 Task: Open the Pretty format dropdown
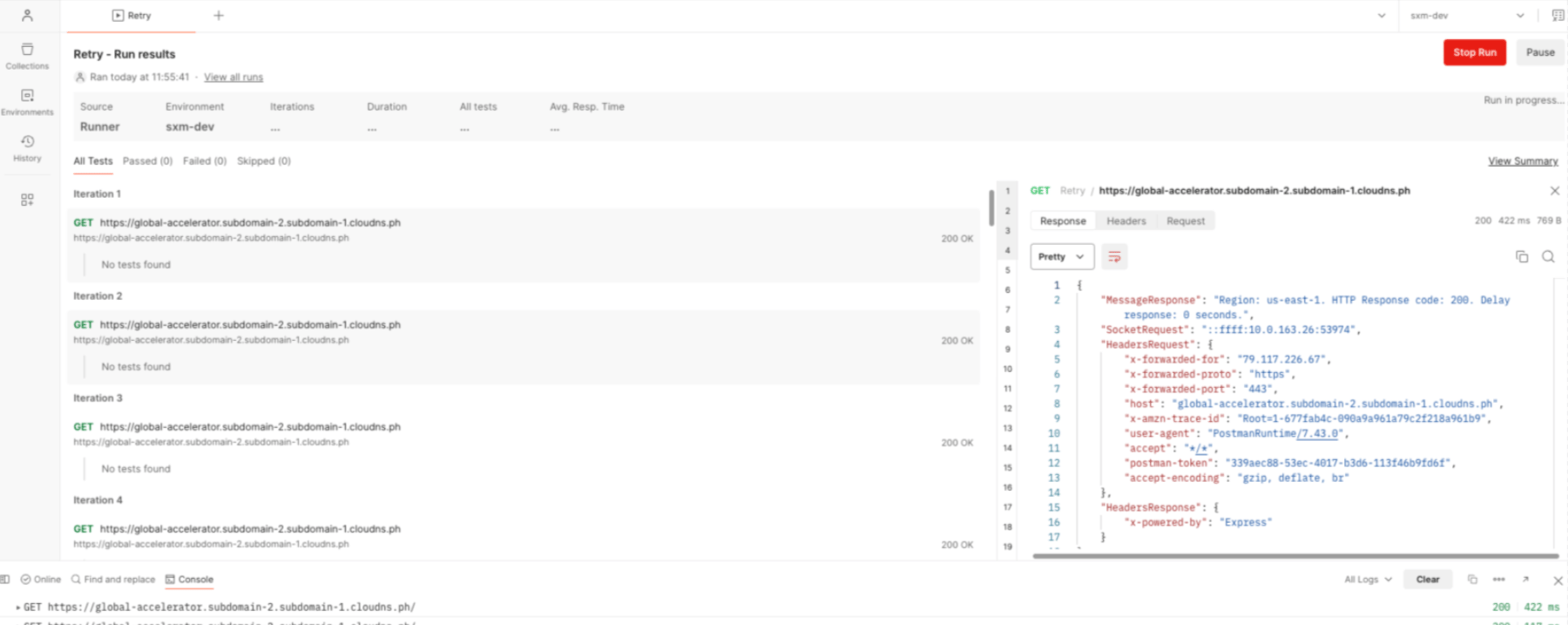[x=1062, y=257]
